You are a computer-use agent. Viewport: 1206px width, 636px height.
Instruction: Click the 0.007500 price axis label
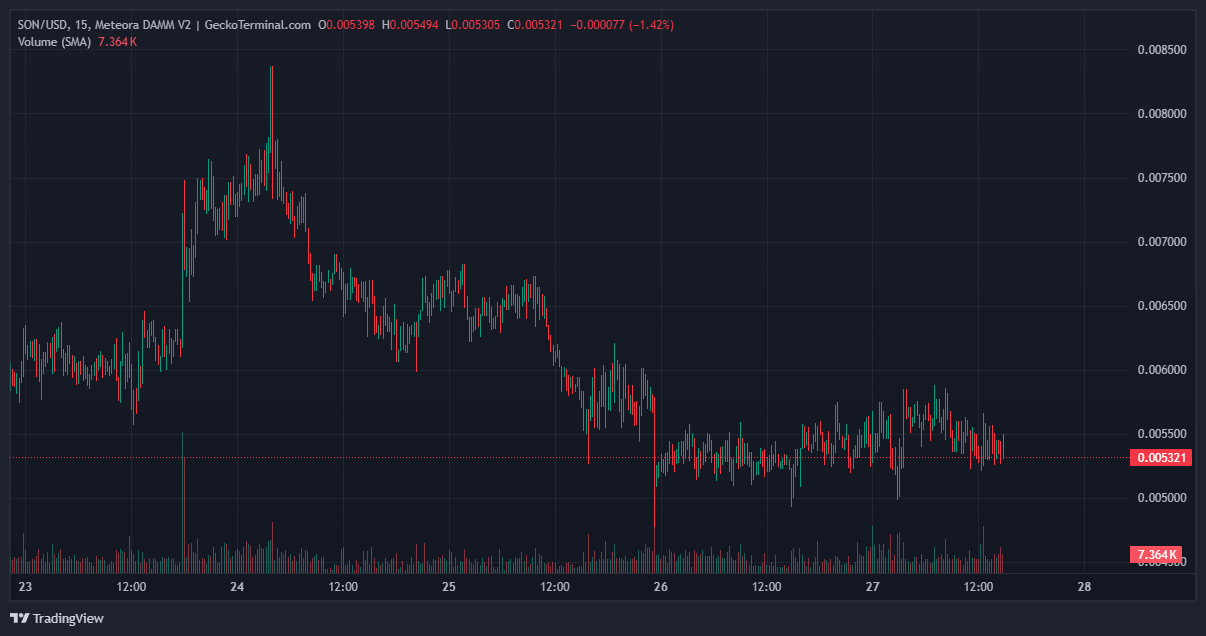point(1162,178)
